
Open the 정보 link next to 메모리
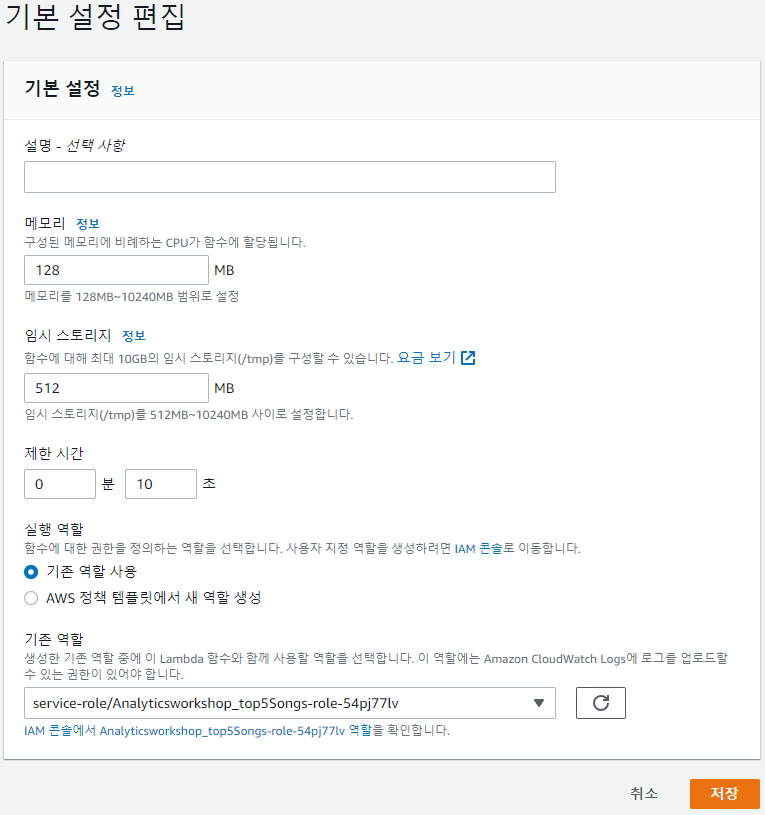pyautogui.click(x=88, y=224)
